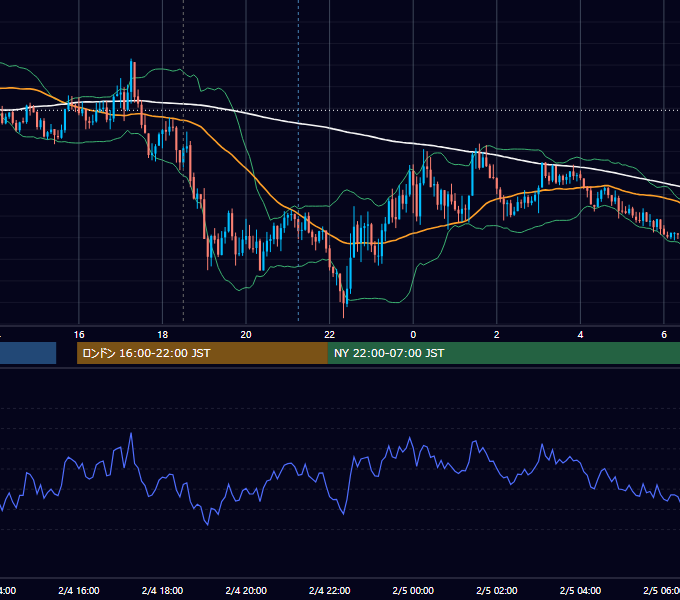Click the '2/5 04:00' label on the indicator axis
Screen dimensions: 680x600
pyautogui.click(x=580, y=591)
